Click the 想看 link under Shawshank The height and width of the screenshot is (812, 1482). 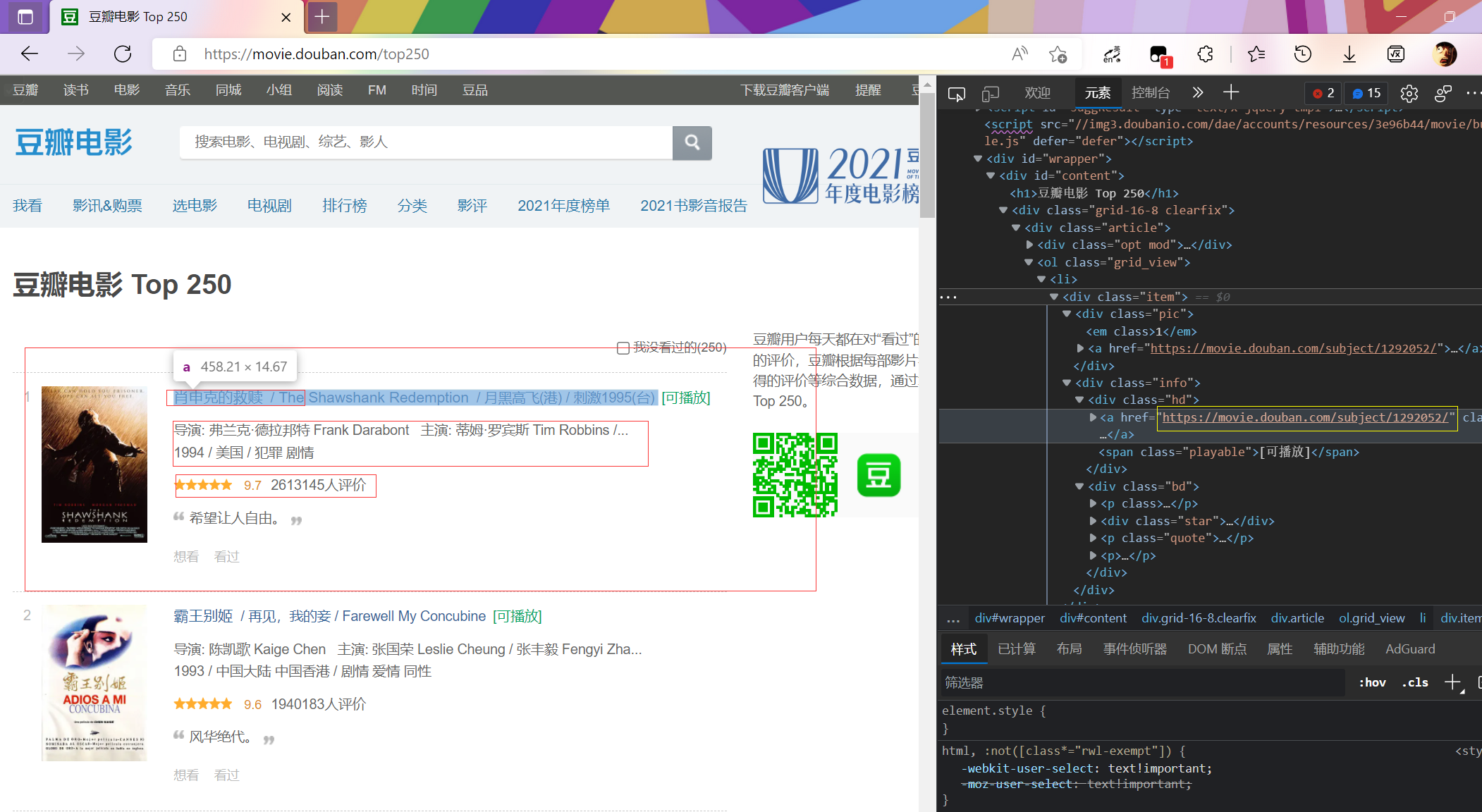(x=186, y=557)
